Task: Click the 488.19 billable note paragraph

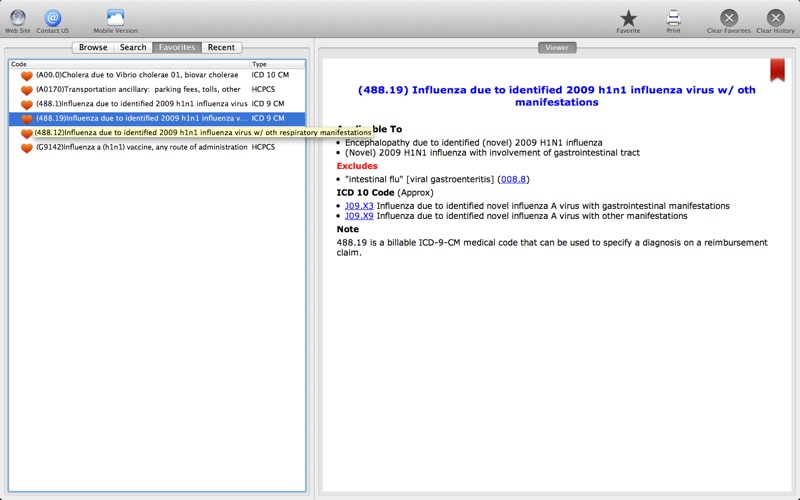Action: (x=552, y=247)
